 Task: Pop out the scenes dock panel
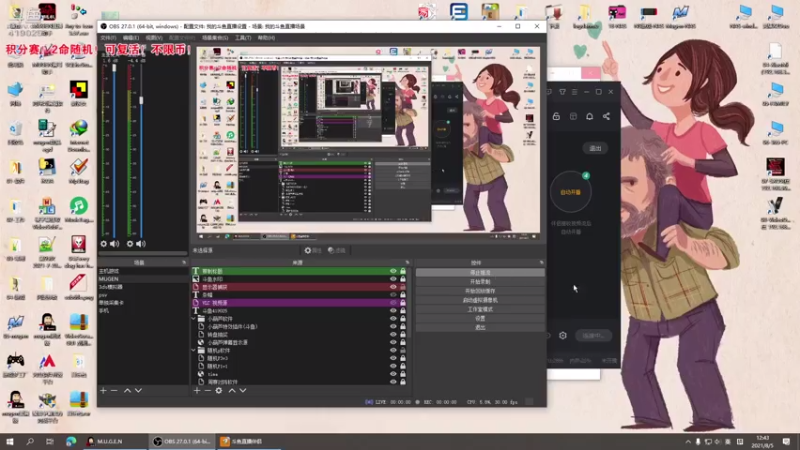[184, 263]
